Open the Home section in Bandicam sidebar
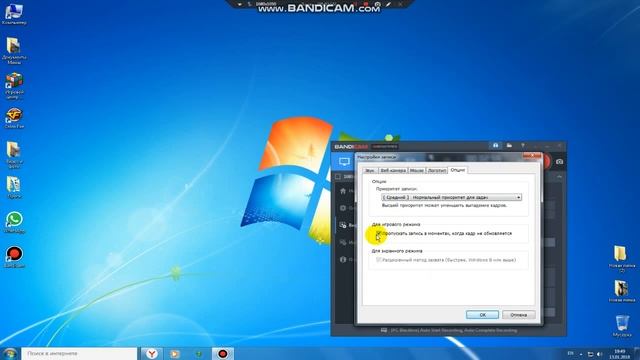Image resolution: width=640 pixels, height=360 pixels. [x=343, y=191]
